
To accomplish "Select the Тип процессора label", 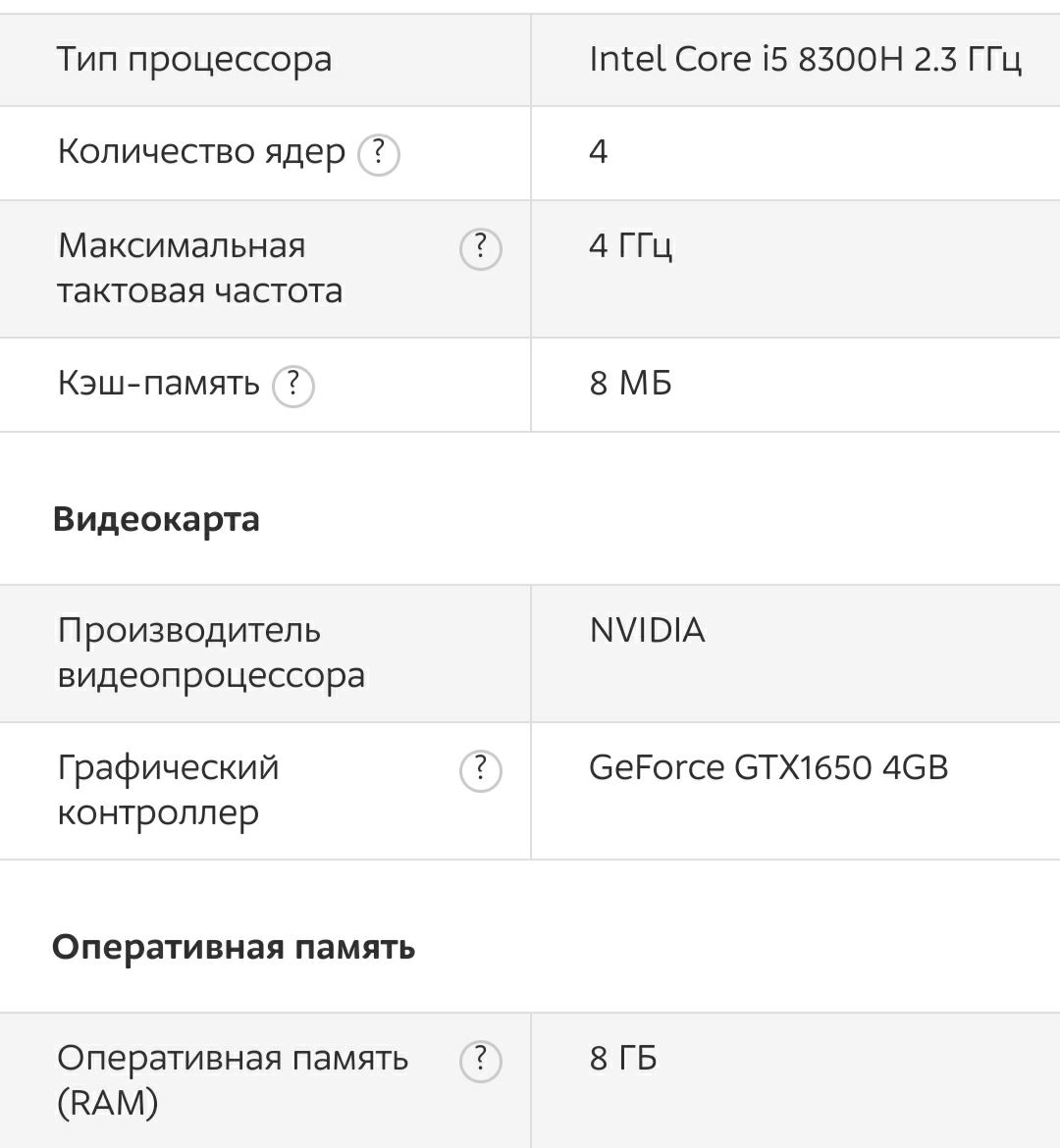I will point(194,61).
